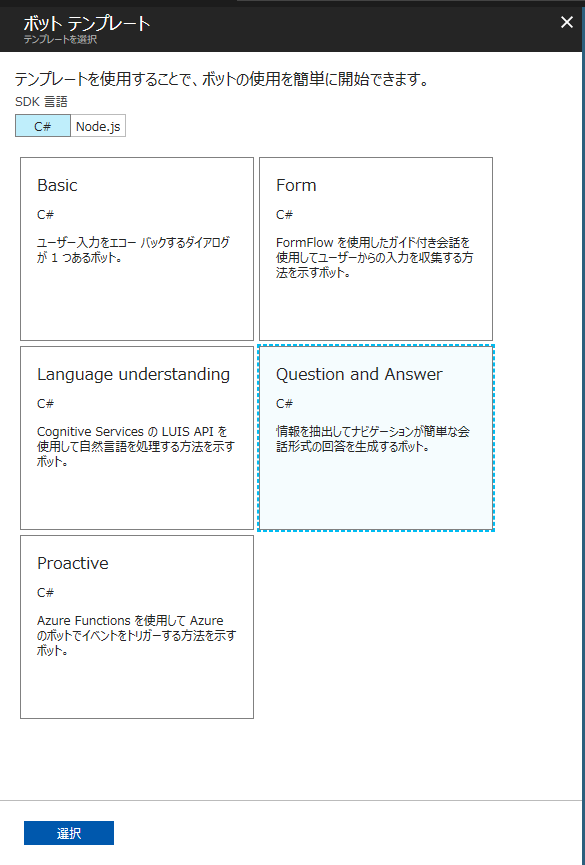This screenshot has width=585, height=865.
Task: Click the C# label under Form title
Action: pos(284,215)
